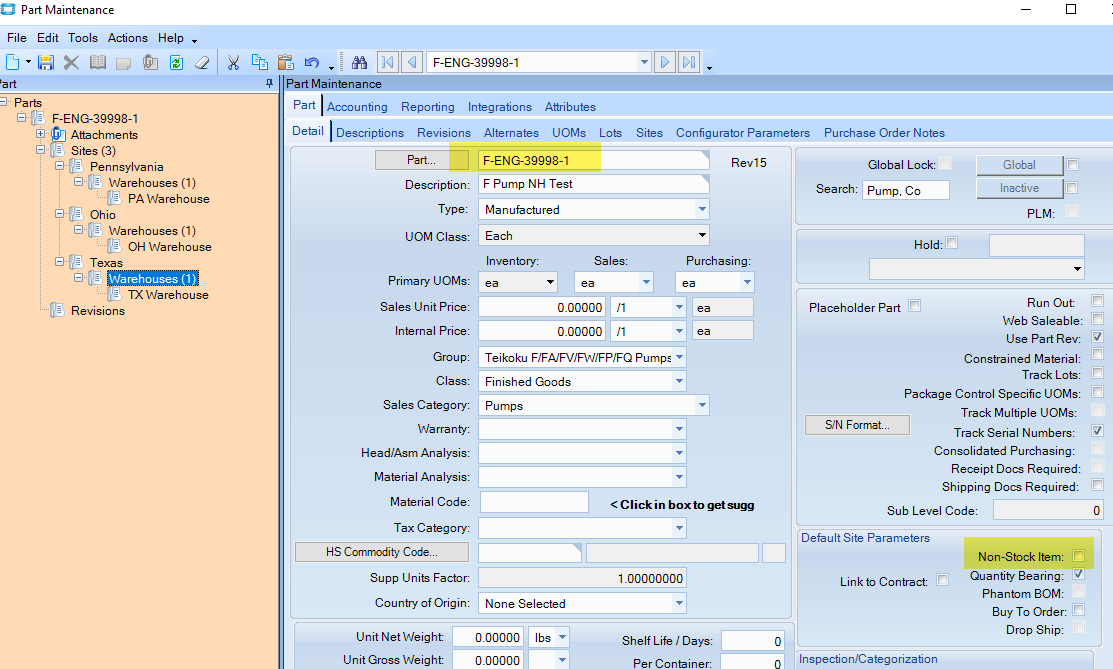Screen dimensions: 1113x669
Task: Click the open book toolbar icon
Action: point(98,62)
